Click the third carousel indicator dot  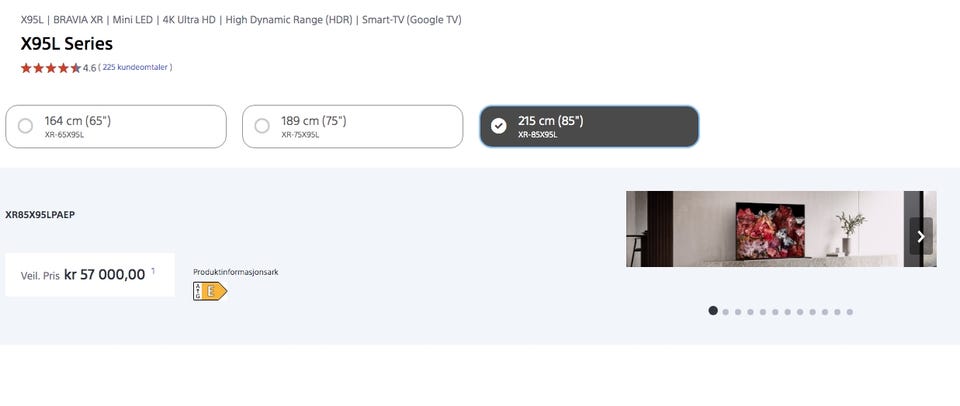(x=738, y=312)
